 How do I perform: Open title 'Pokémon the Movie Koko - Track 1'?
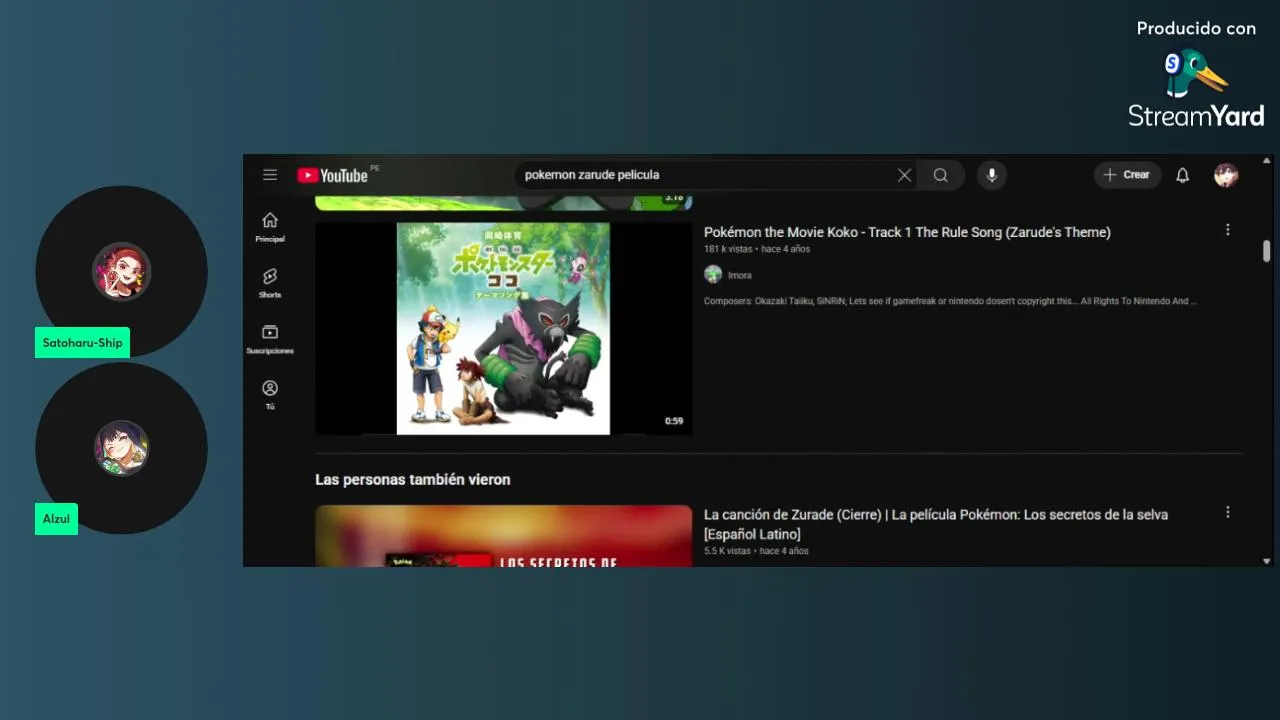click(x=907, y=232)
